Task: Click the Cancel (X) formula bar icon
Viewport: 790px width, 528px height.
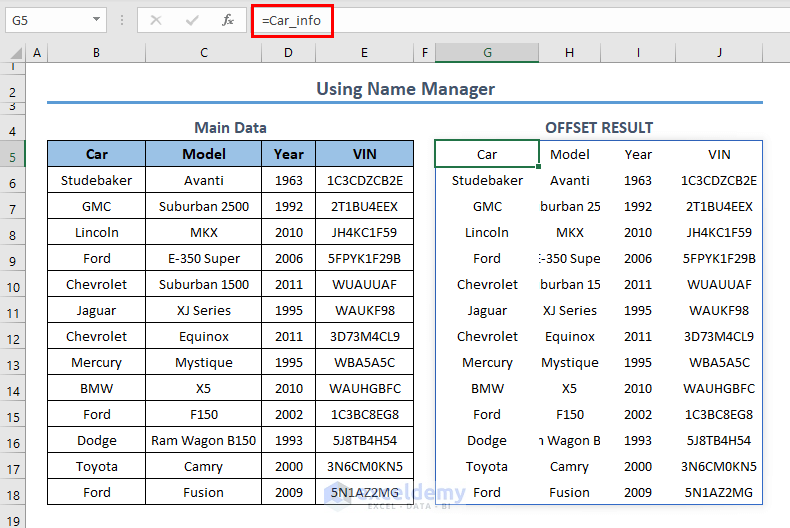Action: (x=155, y=20)
